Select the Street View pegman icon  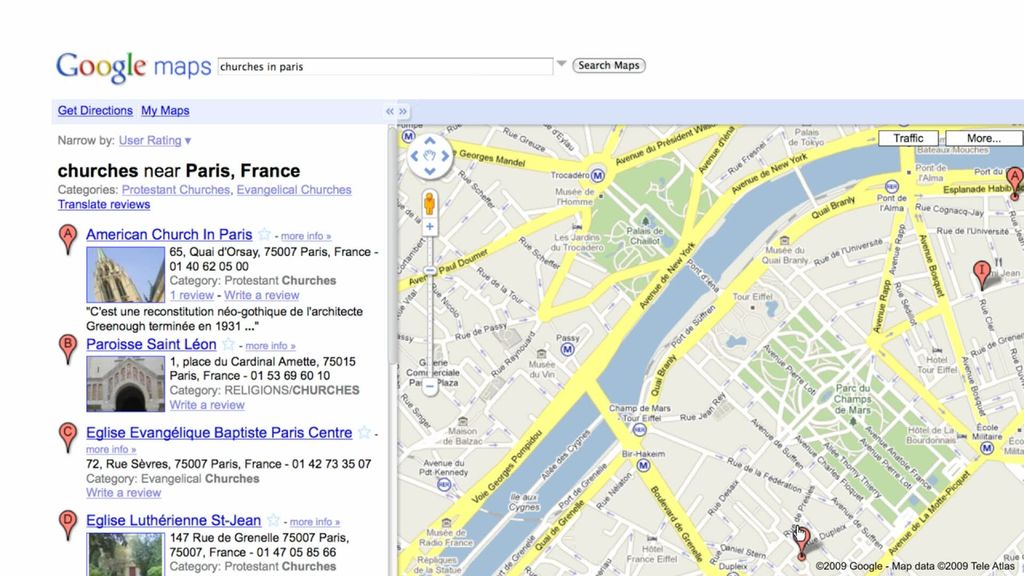tap(429, 203)
